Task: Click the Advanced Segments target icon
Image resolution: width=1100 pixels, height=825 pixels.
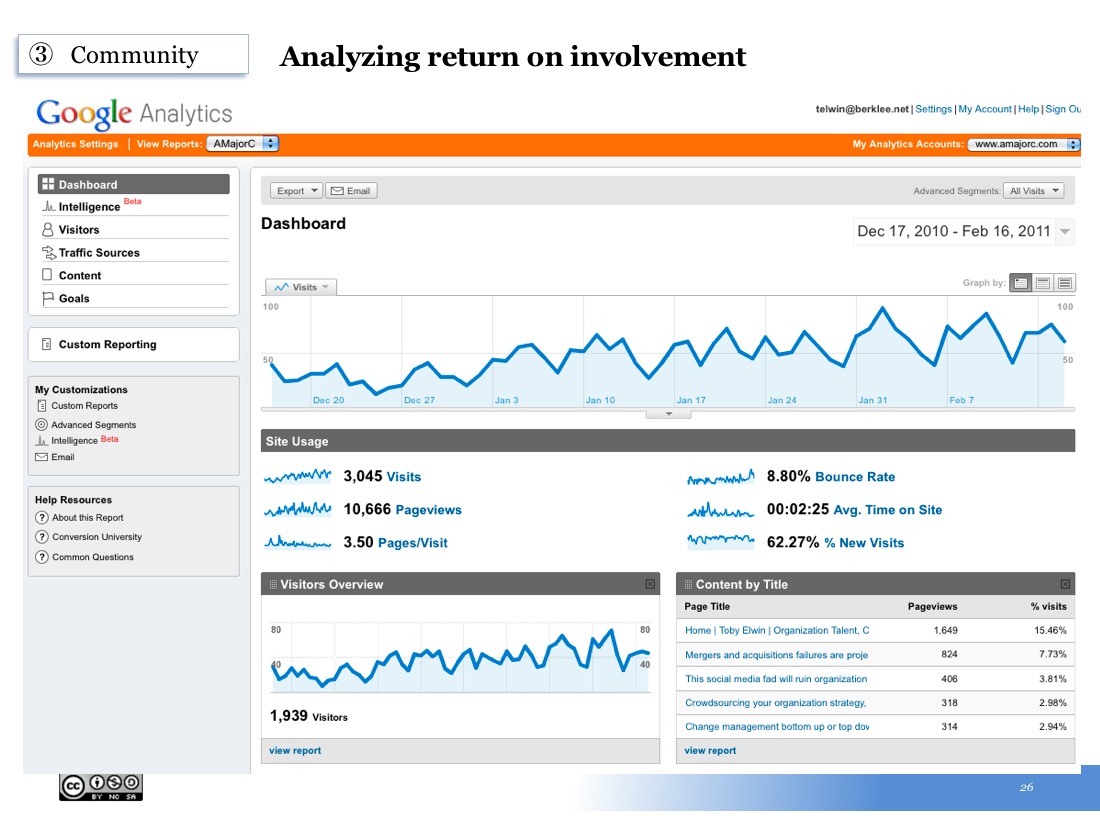Action: 41,424
